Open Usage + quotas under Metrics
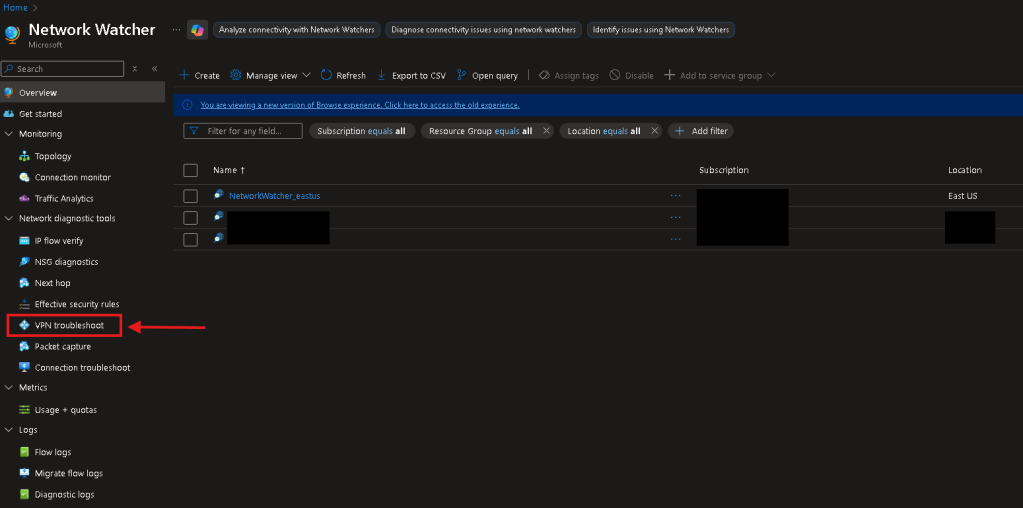 [65, 410]
